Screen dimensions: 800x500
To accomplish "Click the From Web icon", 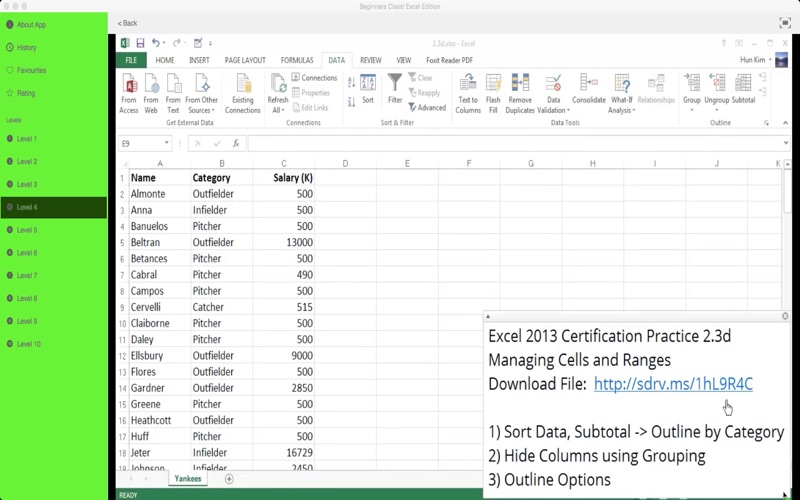I will (x=151, y=94).
